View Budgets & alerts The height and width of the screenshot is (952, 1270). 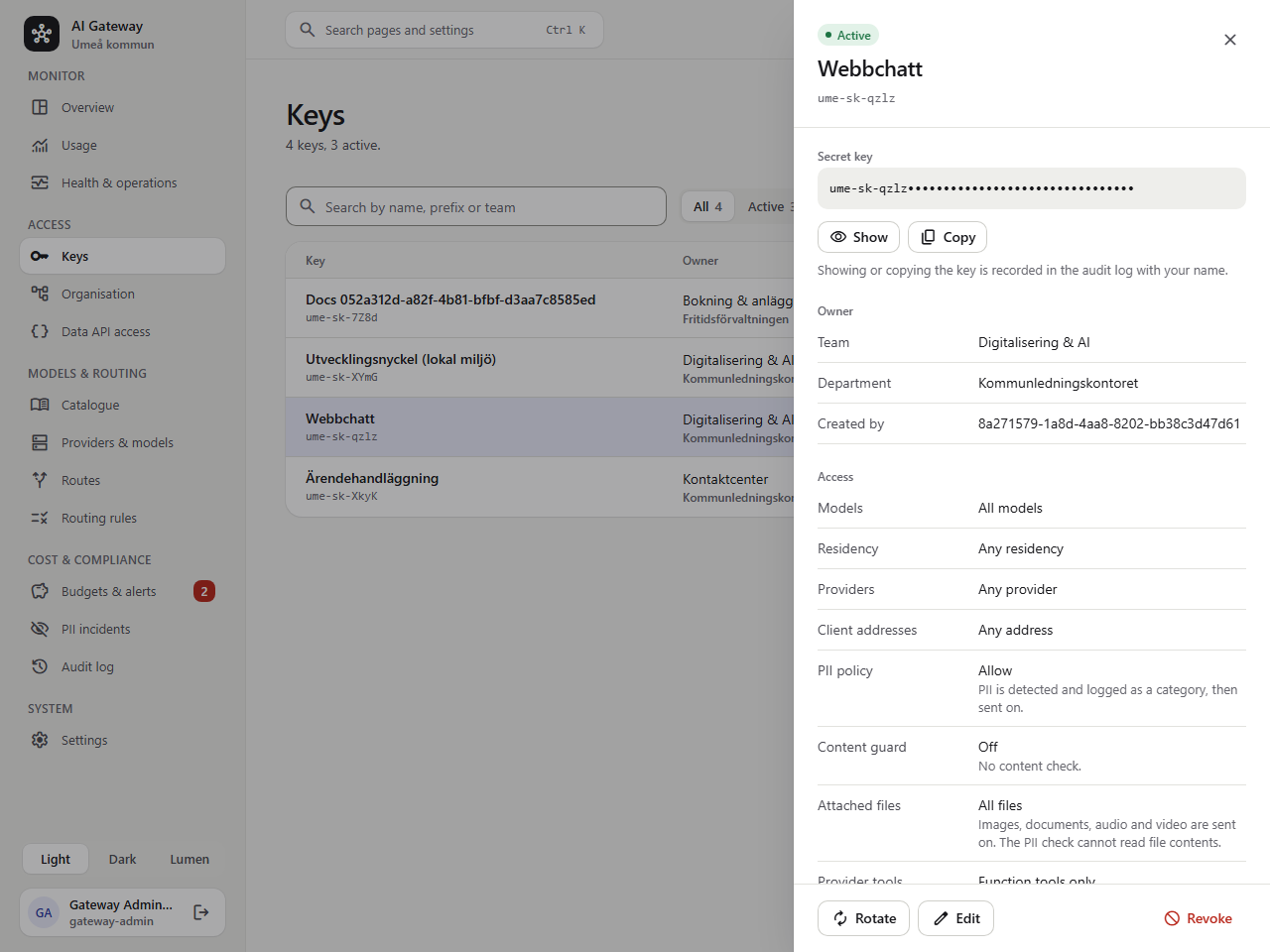(x=123, y=591)
